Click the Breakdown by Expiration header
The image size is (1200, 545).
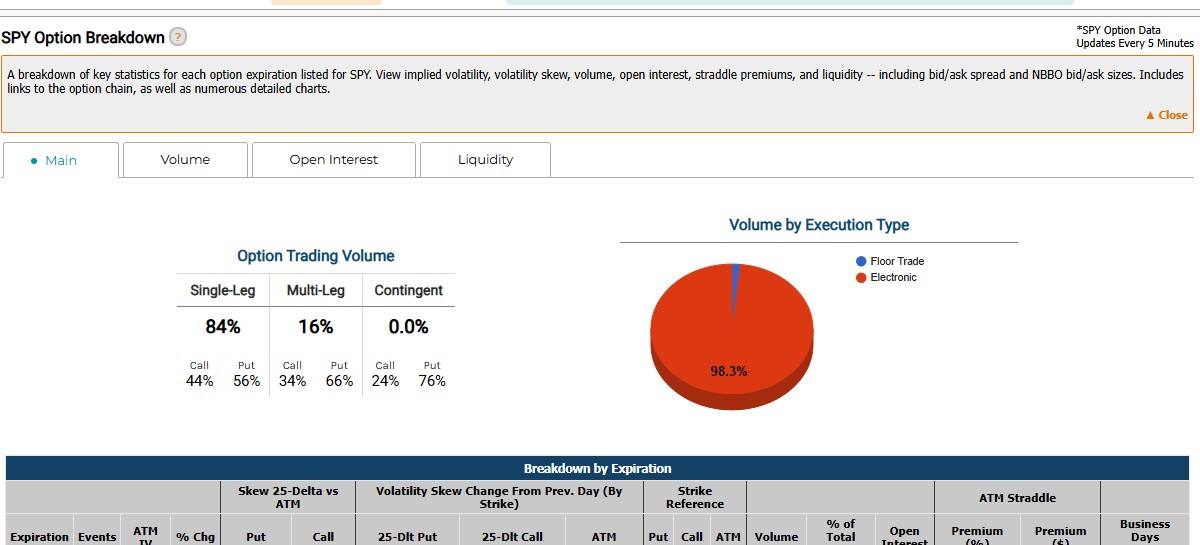click(598, 468)
